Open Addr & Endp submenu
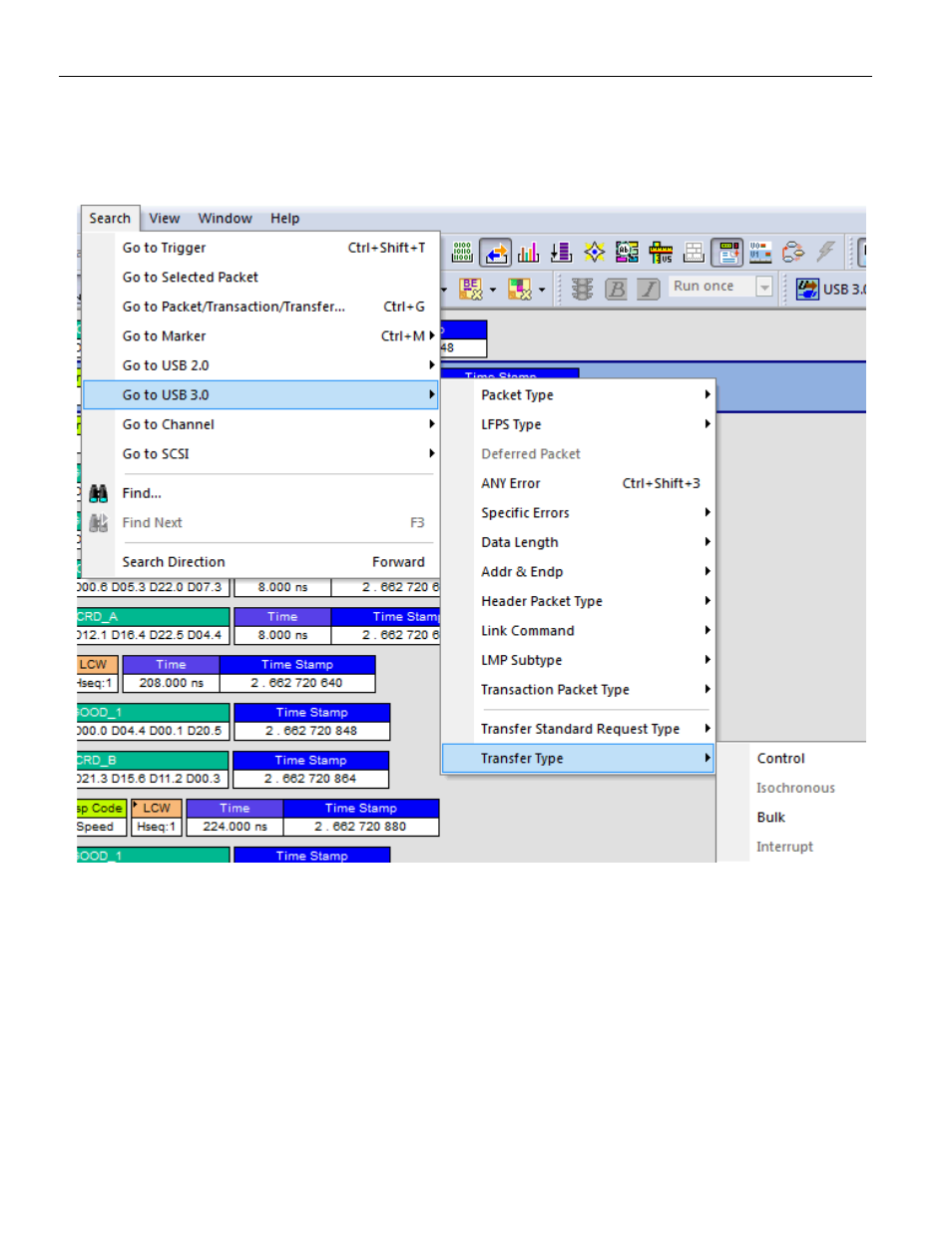 click(578, 571)
